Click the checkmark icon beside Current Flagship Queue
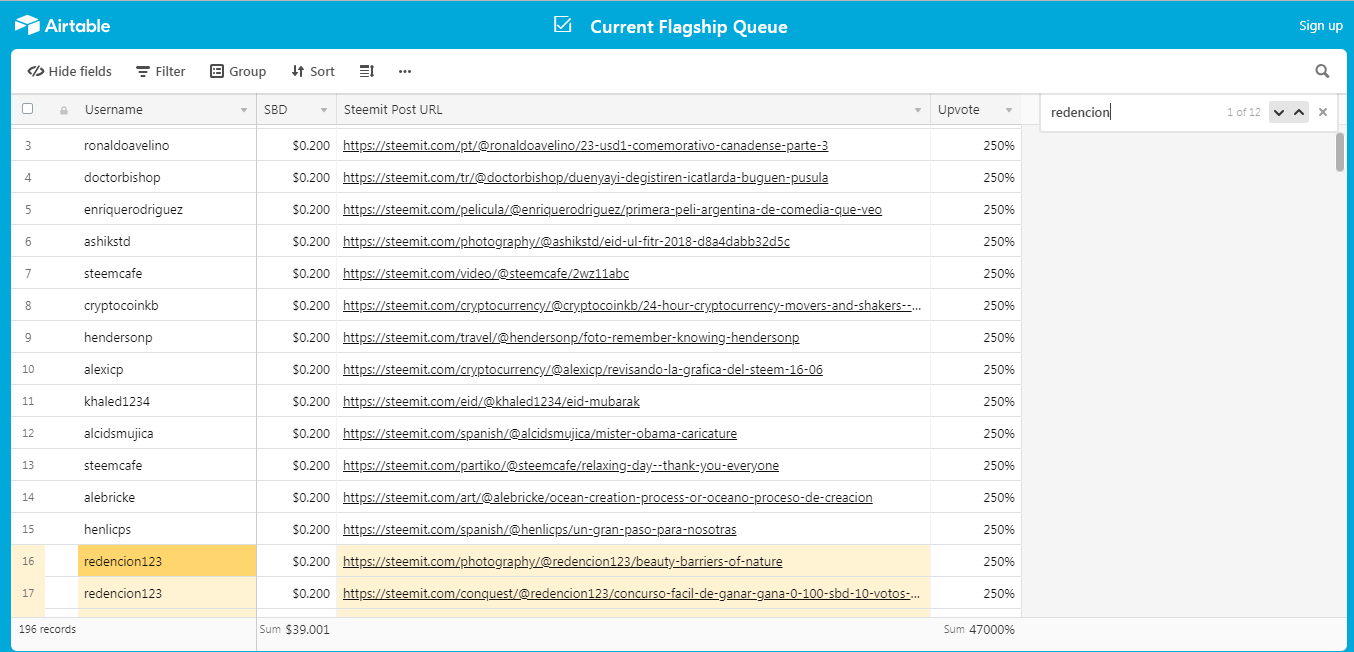 coord(562,24)
